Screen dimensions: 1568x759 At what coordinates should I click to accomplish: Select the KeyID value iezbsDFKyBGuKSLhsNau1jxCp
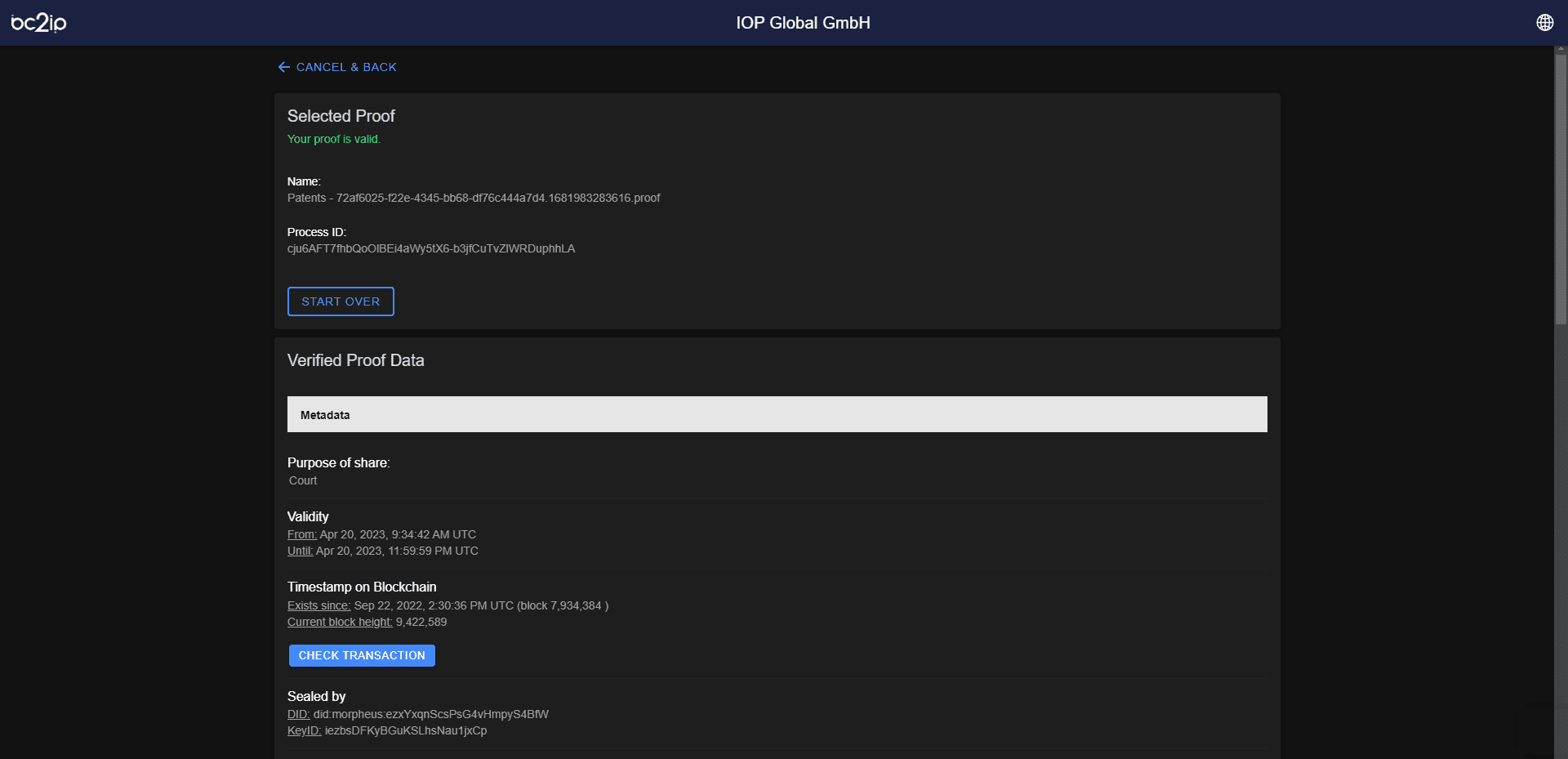click(x=406, y=730)
